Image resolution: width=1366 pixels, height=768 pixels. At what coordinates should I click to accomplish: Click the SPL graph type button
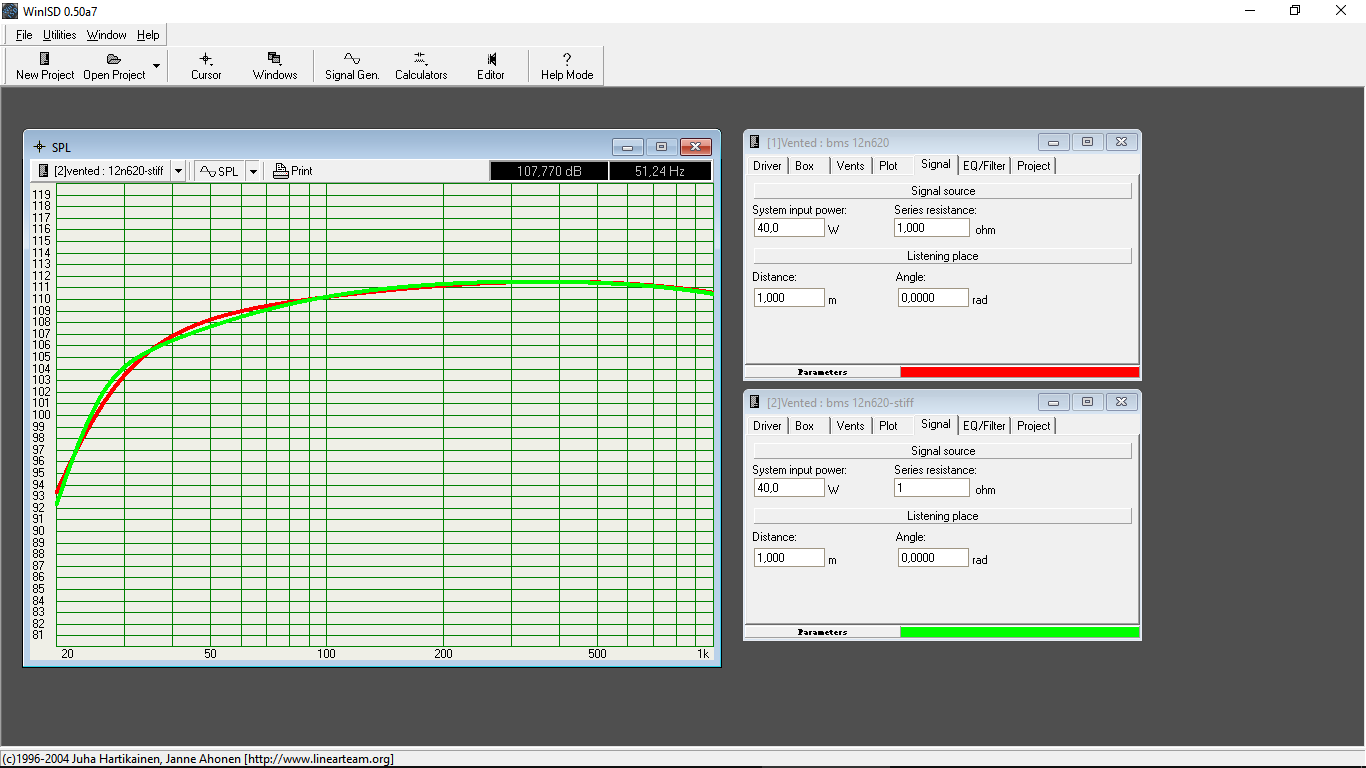click(x=219, y=171)
